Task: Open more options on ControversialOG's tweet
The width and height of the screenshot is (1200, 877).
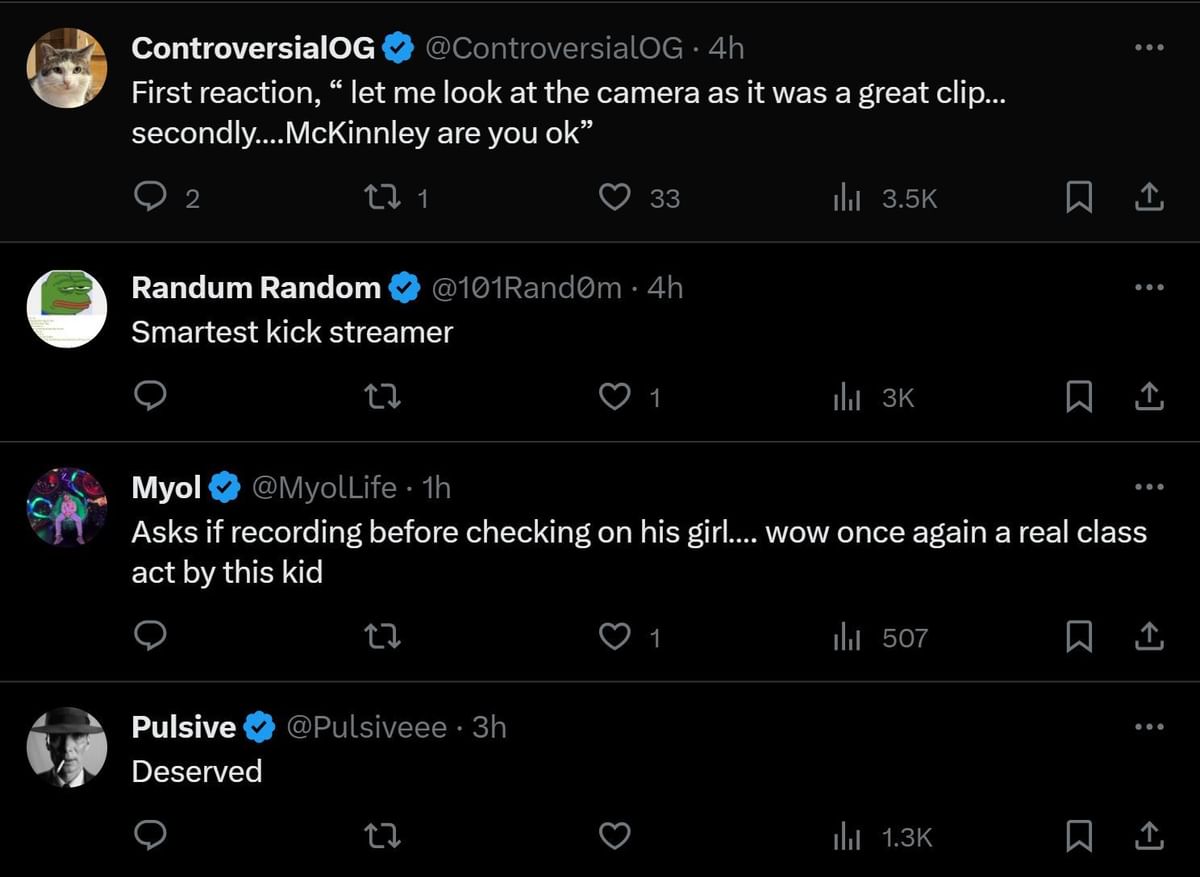Action: [x=1149, y=48]
